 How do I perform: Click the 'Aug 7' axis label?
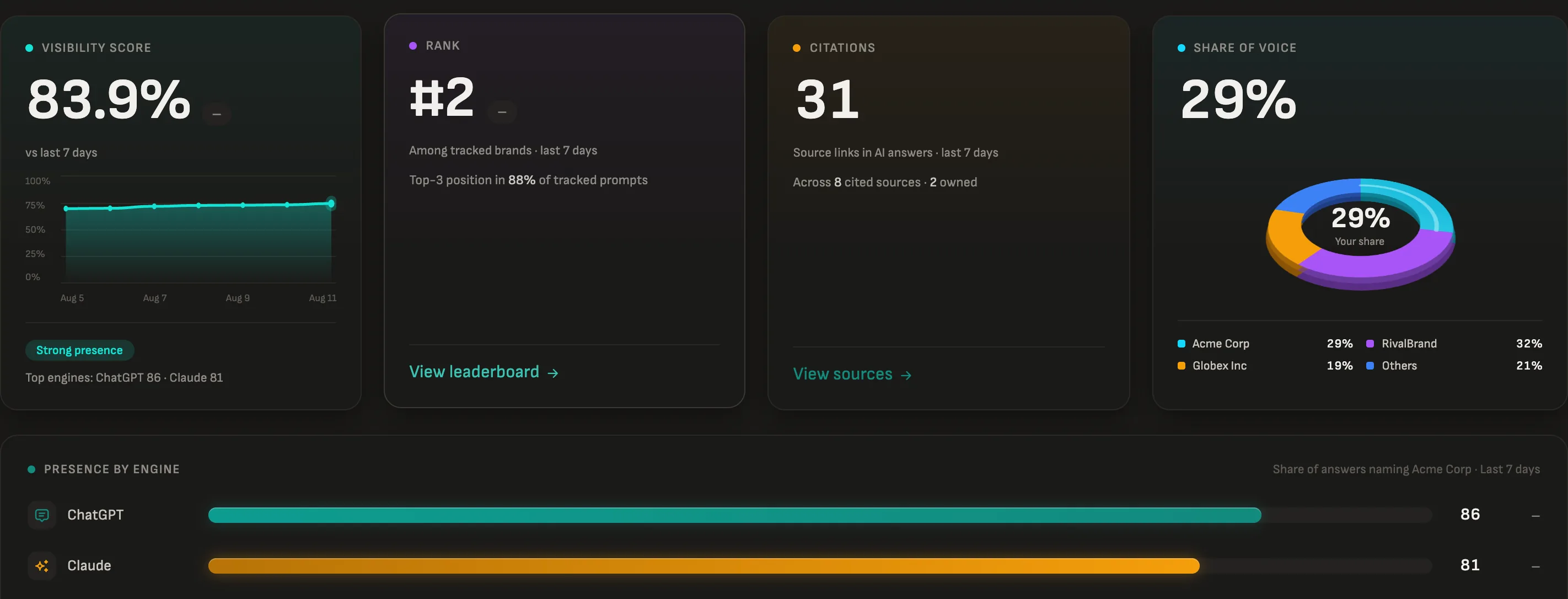tap(154, 298)
